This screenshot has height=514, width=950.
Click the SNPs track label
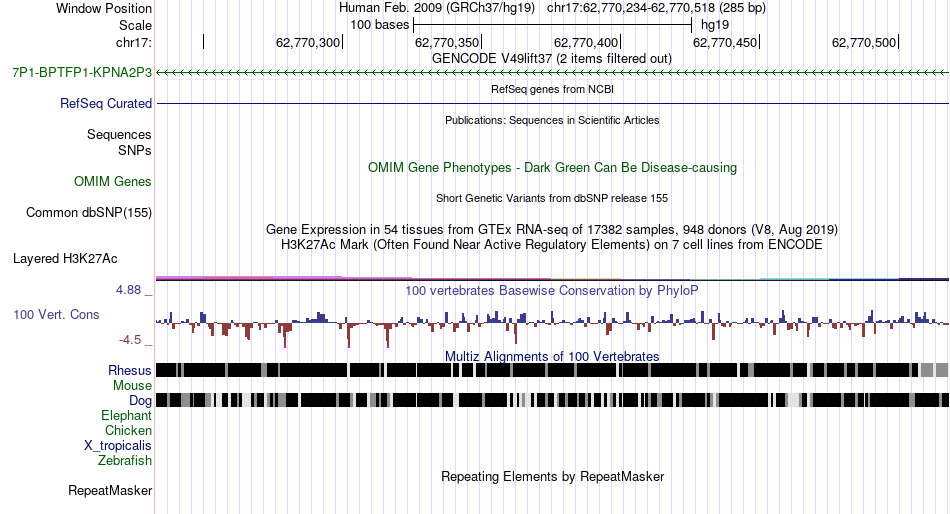point(135,150)
